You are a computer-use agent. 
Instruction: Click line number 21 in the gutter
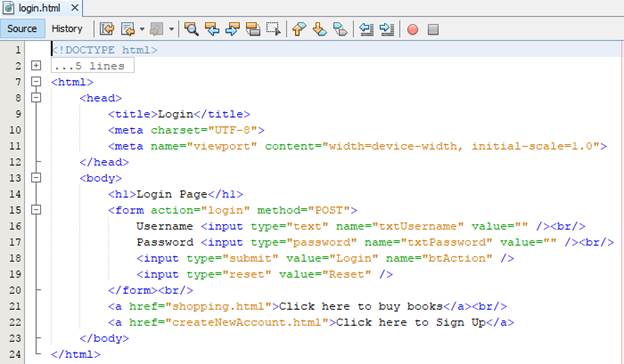(15, 306)
